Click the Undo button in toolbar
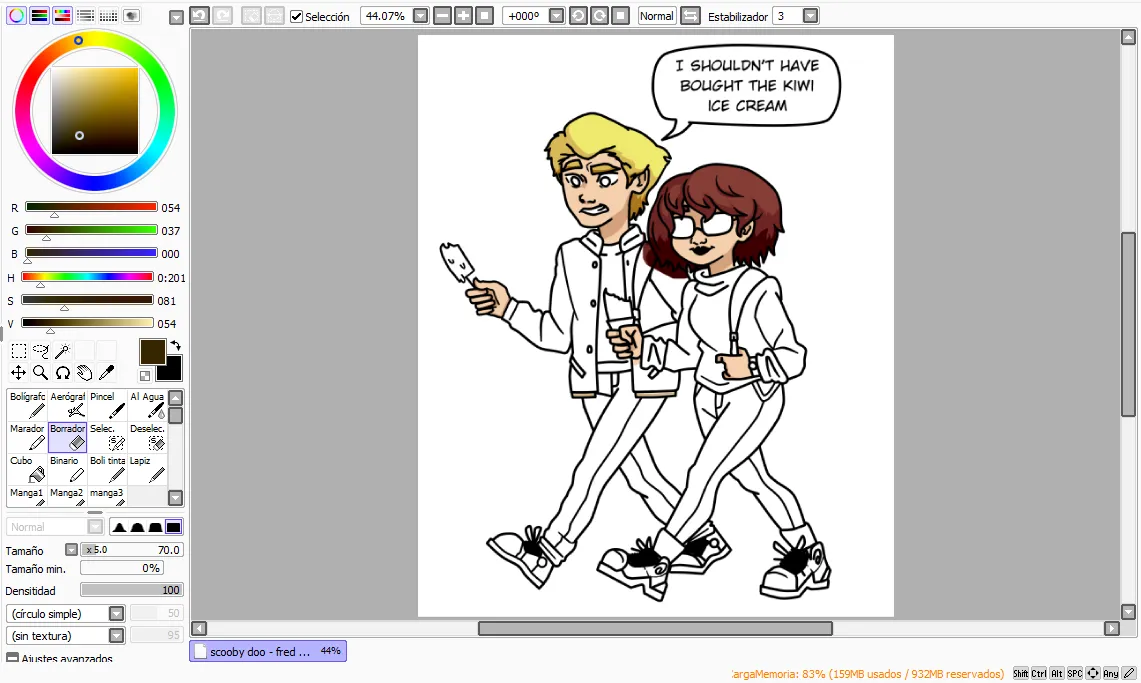Screen dimensions: 1141x683 pos(199,15)
